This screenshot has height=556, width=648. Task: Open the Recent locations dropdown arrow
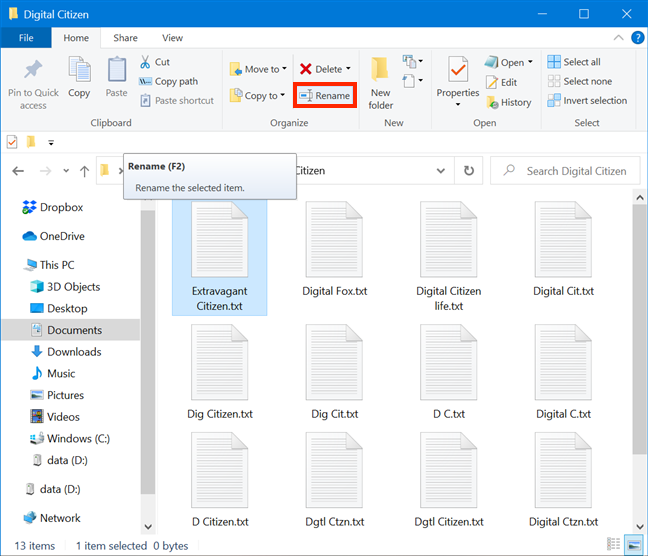click(66, 171)
